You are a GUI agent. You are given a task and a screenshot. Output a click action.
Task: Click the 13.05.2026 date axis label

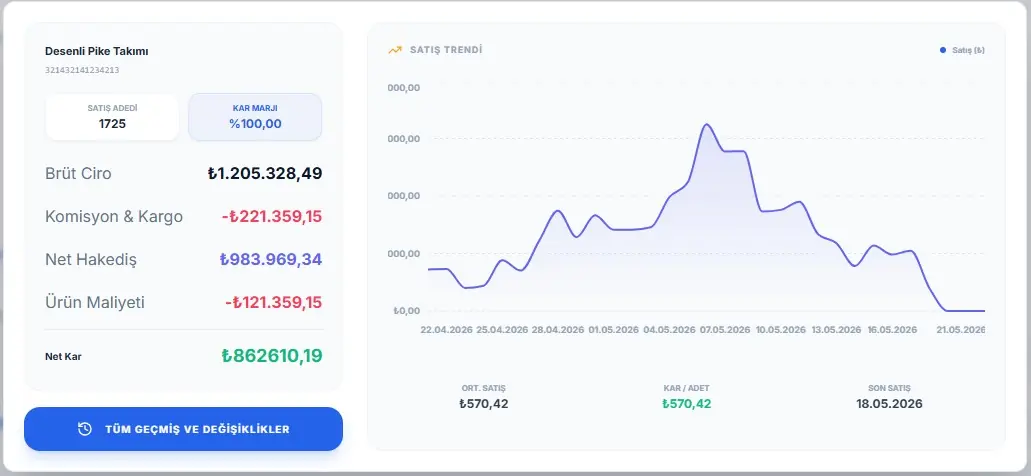(x=836, y=330)
